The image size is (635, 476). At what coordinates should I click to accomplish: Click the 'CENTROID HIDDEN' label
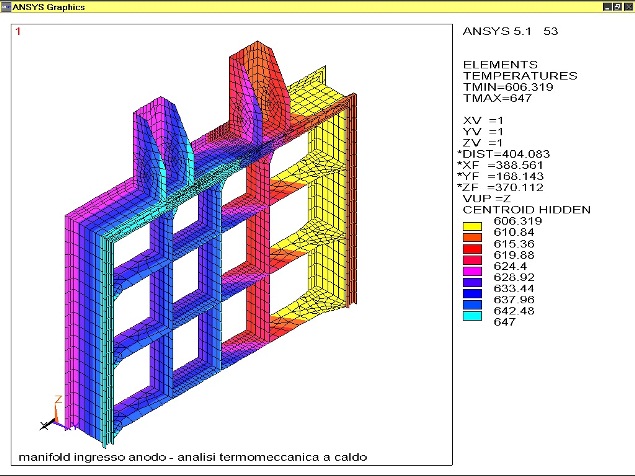pyautogui.click(x=526, y=210)
